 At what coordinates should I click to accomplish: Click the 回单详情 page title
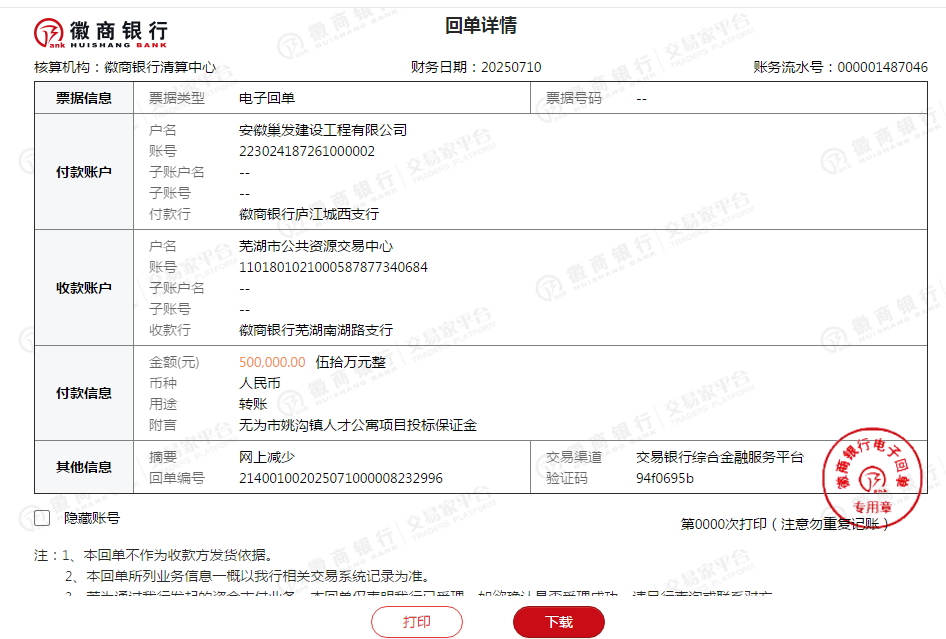click(x=481, y=26)
